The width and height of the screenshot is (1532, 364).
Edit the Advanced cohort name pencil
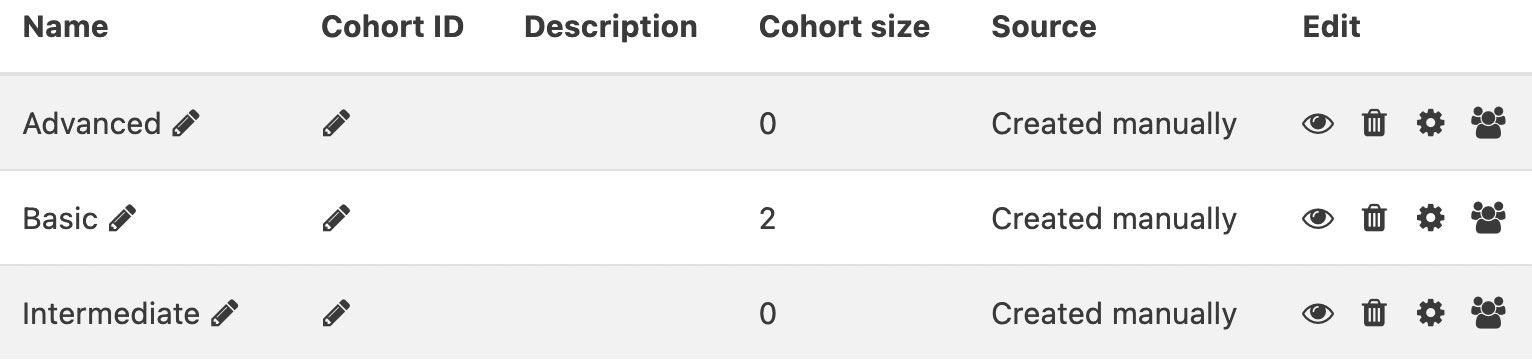tap(186, 123)
